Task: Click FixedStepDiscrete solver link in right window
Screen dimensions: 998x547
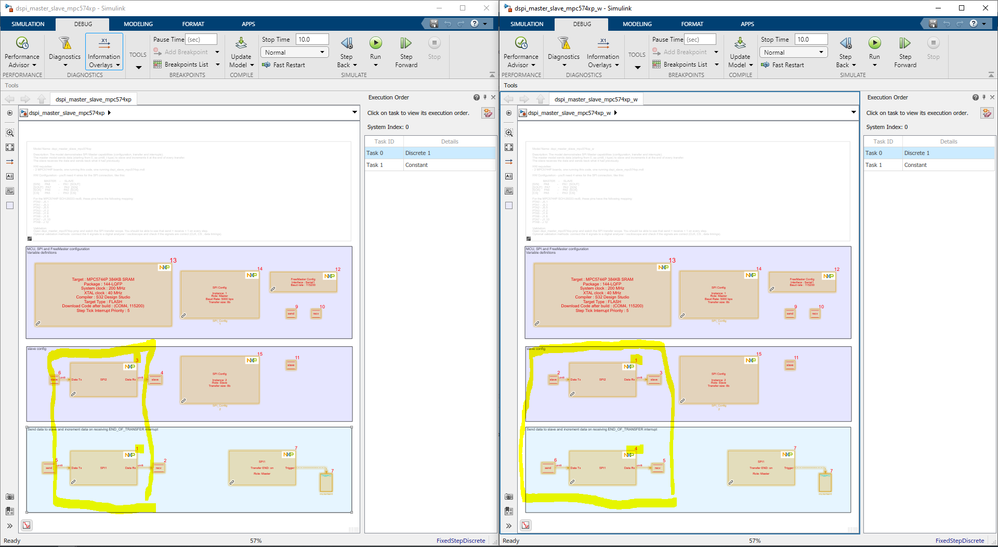Action: pyautogui.click(x=959, y=541)
